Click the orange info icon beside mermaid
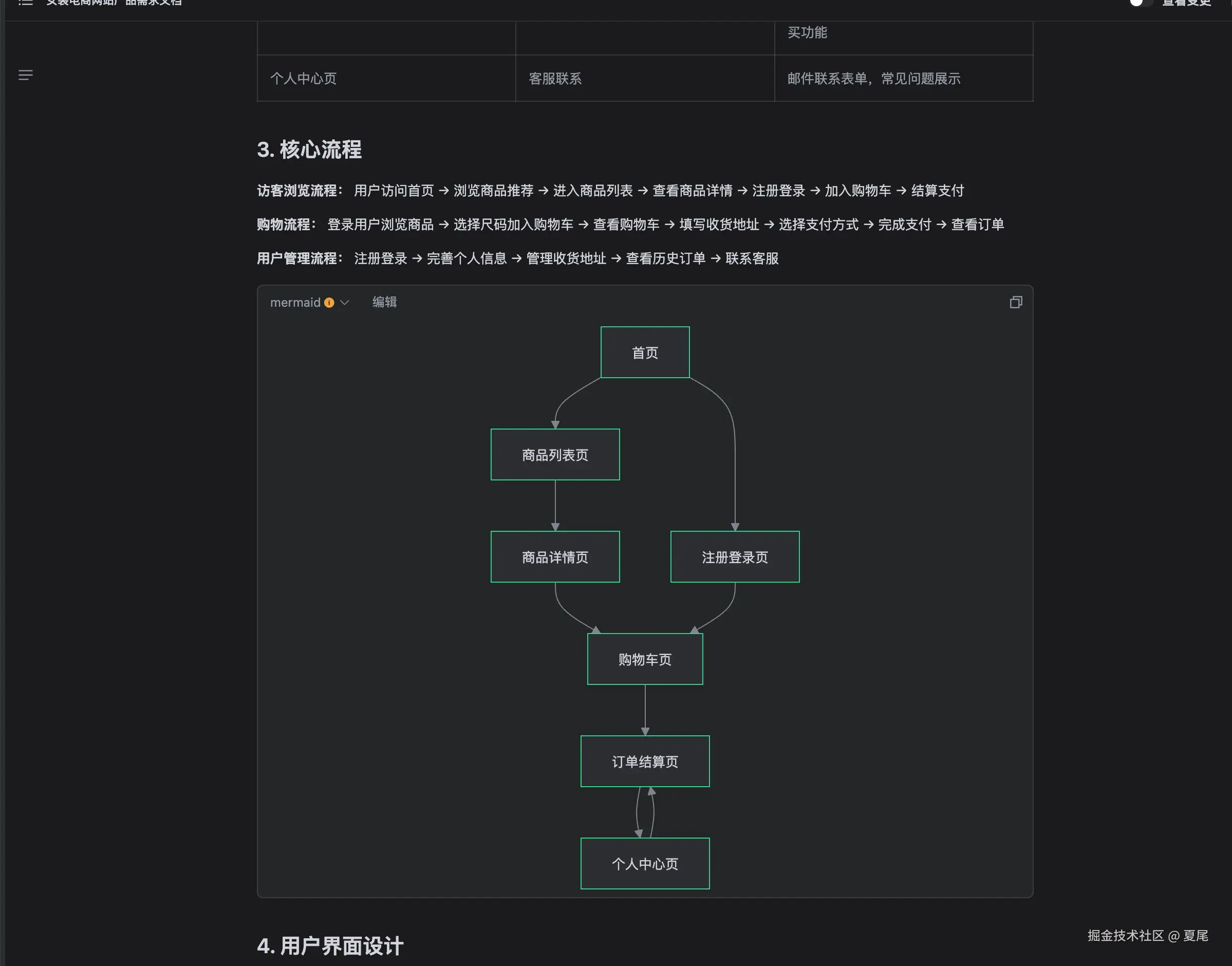 click(329, 303)
